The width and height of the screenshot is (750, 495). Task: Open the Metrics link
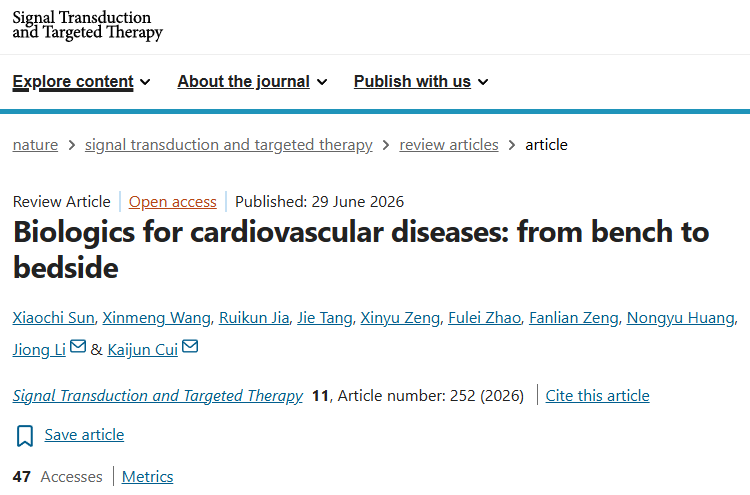pyautogui.click(x=147, y=476)
